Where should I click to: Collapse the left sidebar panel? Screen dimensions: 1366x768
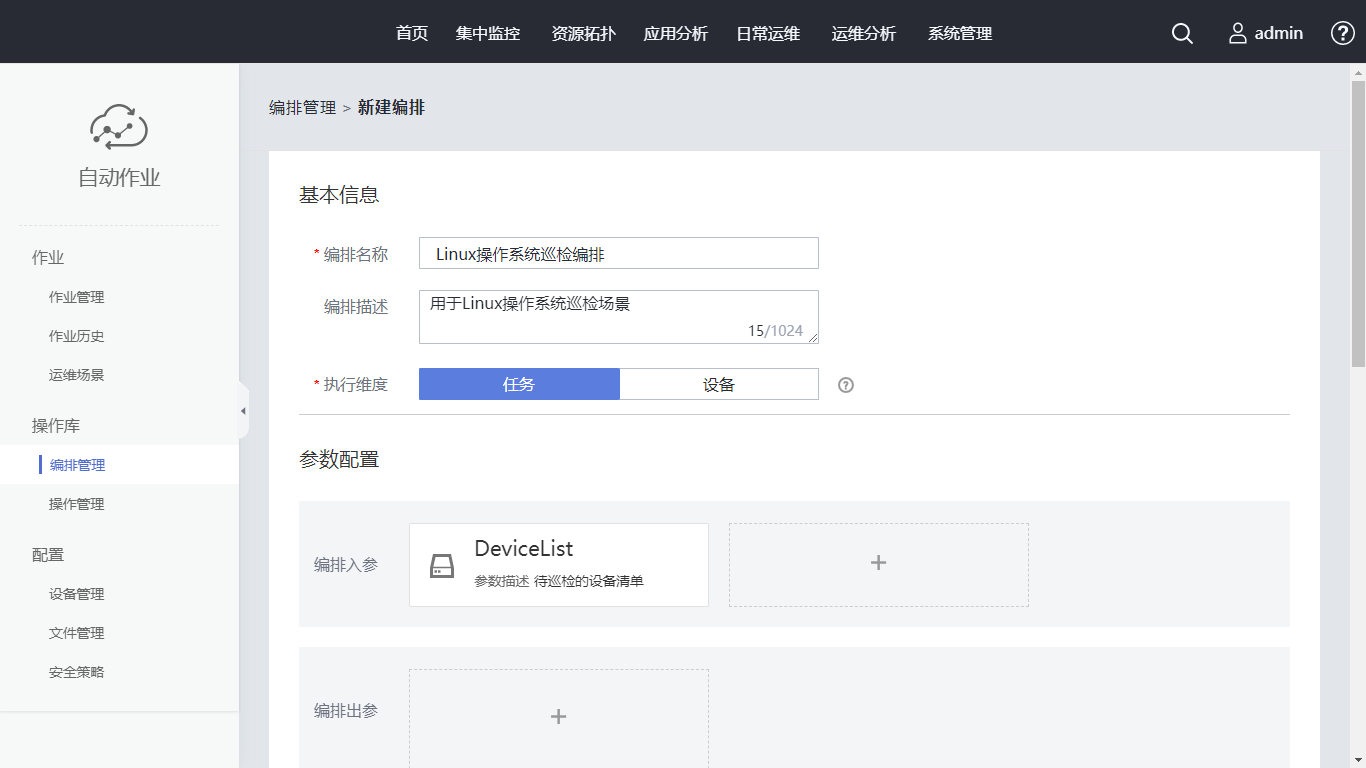click(243, 411)
